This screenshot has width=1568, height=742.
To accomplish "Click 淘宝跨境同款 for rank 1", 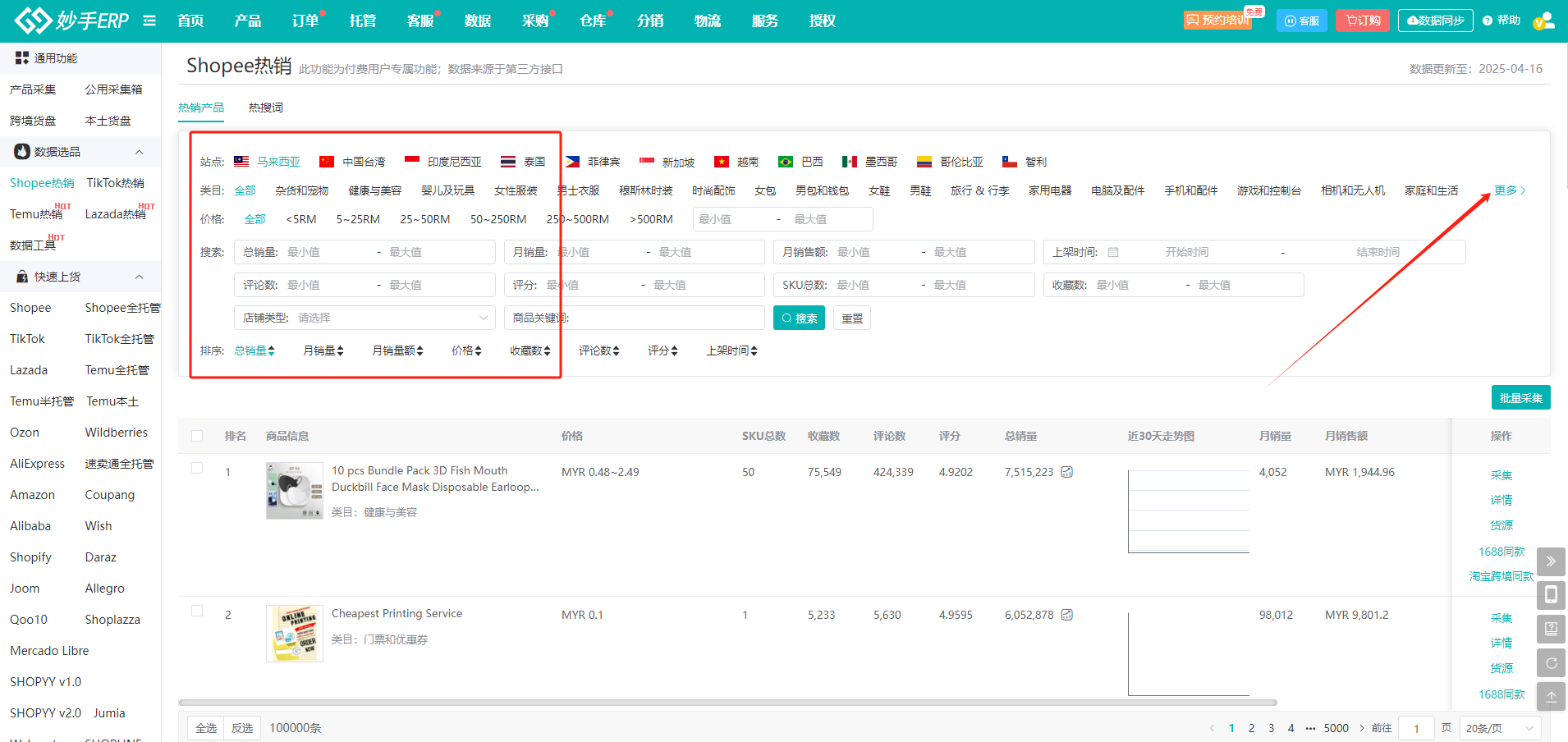I will (1502, 576).
